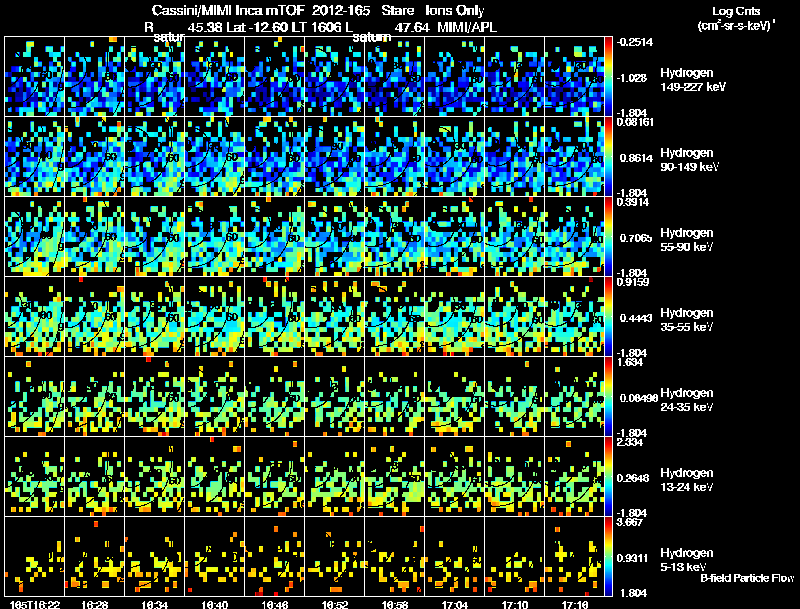The image size is (800, 609).
Task: Open the 90-149 keV image panel at 16:40
Action: point(215,157)
